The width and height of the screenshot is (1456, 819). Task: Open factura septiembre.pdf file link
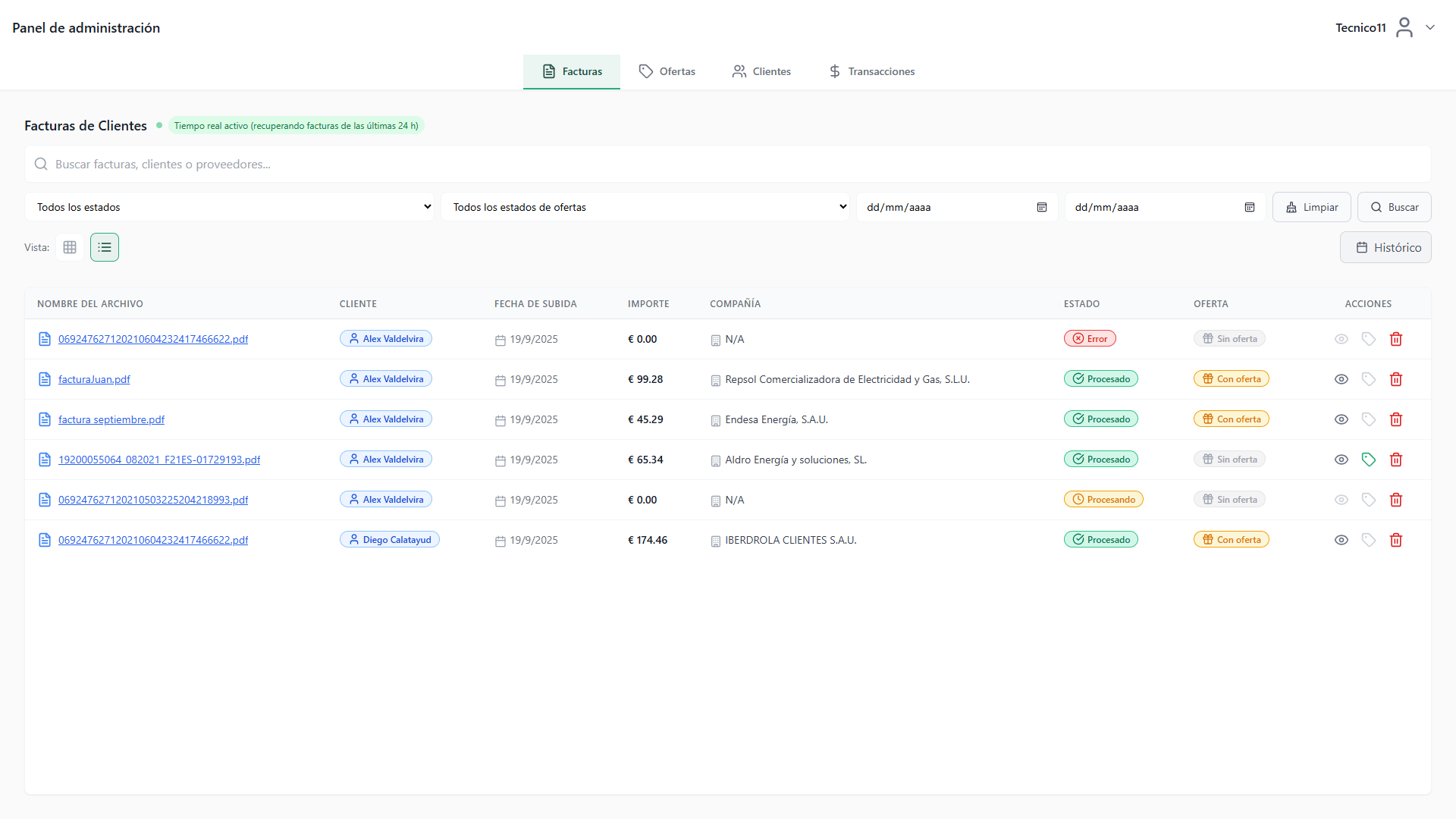pyautogui.click(x=111, y=419)
